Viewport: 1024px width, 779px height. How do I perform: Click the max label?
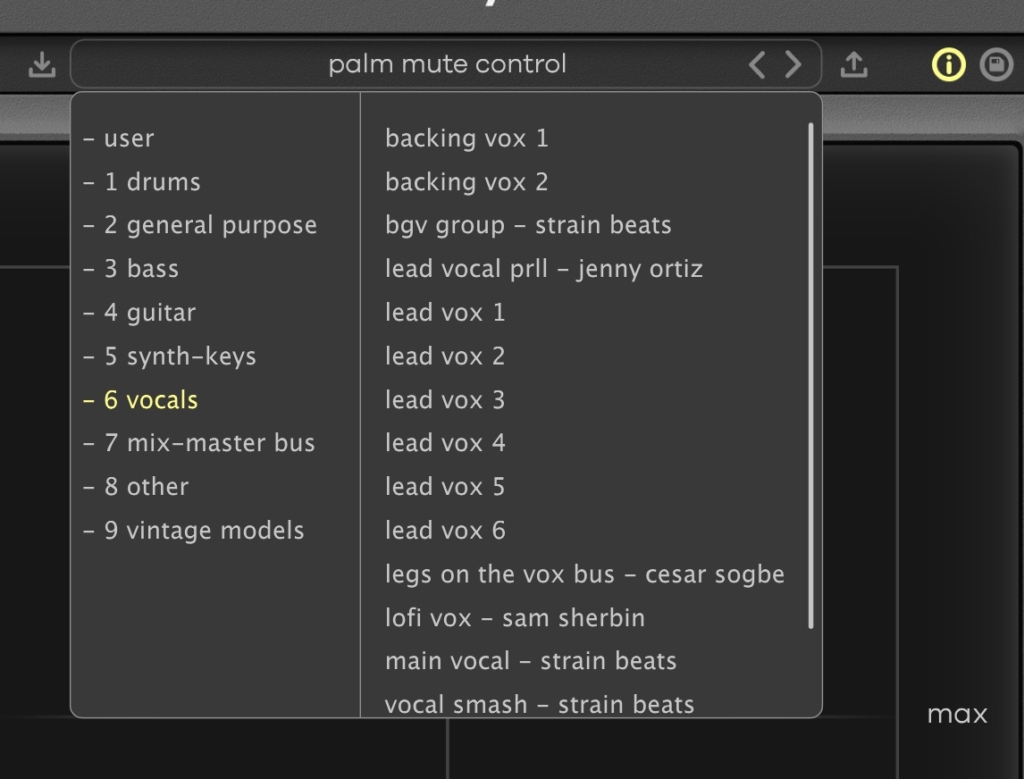(957, 715)
